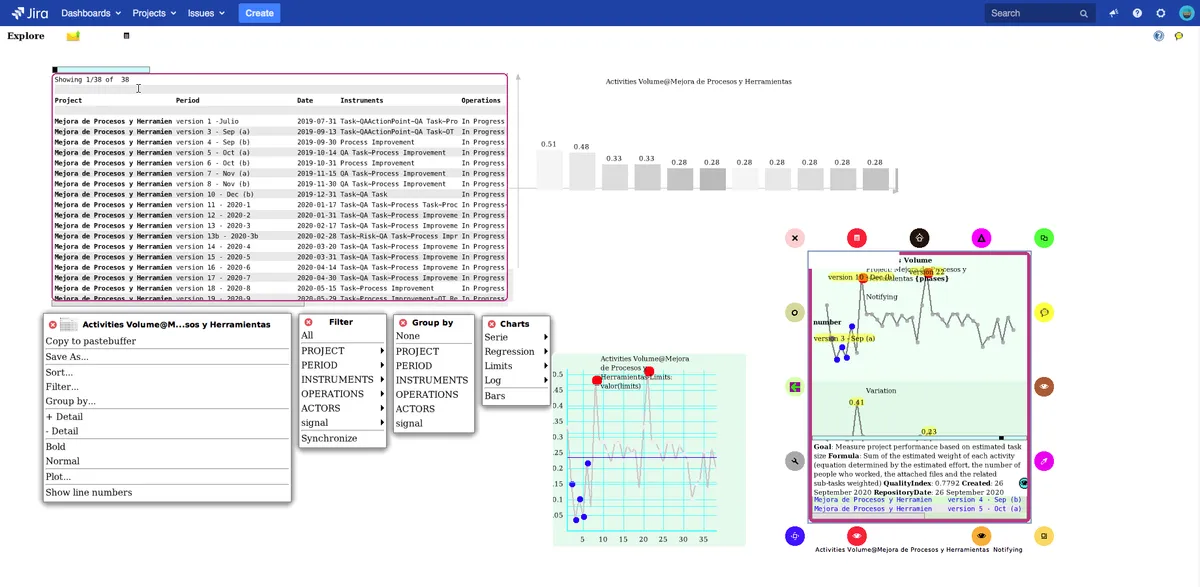Expand INSTRUMENTS submenu in Filter popup
Image resolution: width=1200 pixels, height=587 pixels.
pos(343,379)
